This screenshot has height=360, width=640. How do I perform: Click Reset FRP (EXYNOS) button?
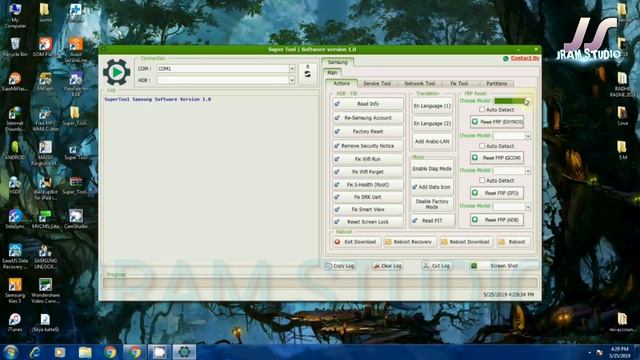pos(497,122)
